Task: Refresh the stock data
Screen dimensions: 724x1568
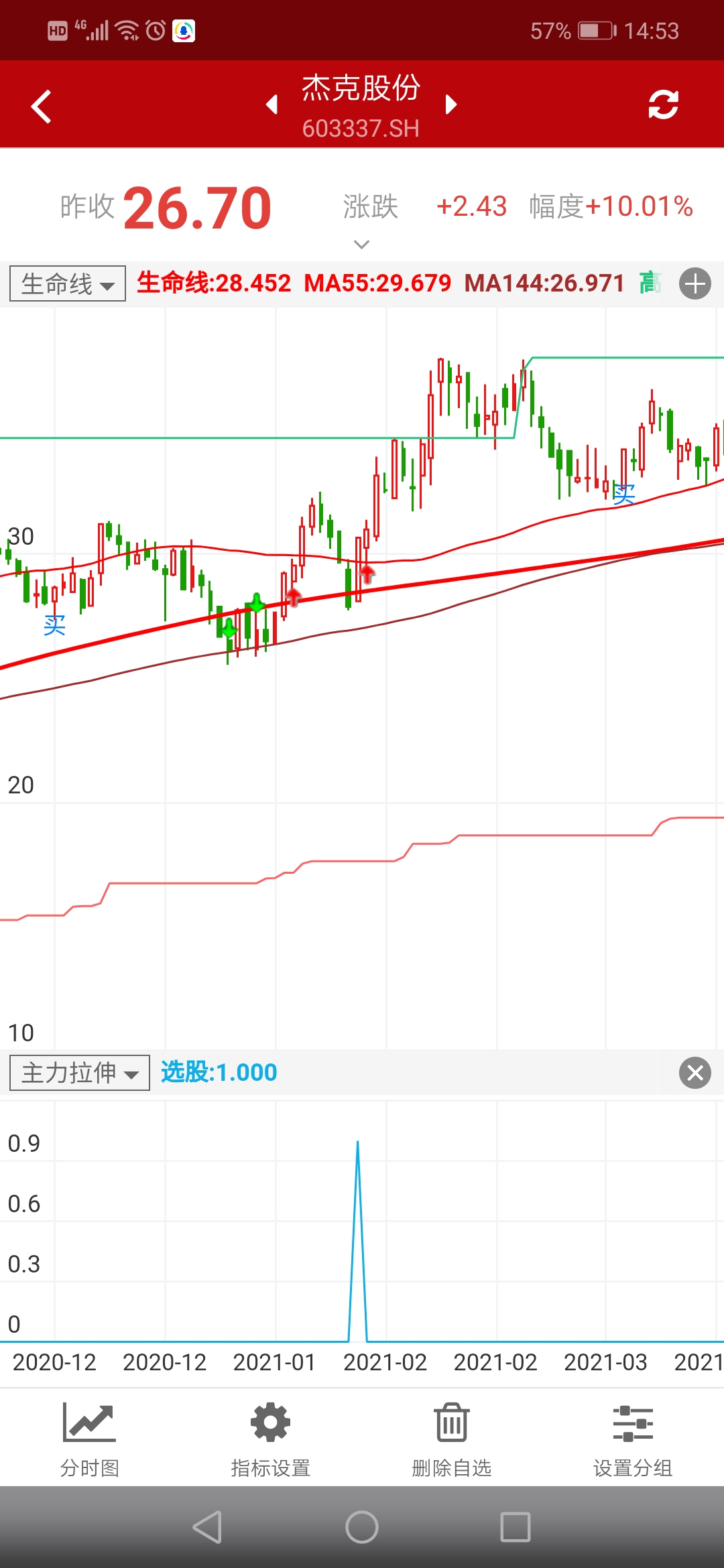Action: (x=663, y=105)
